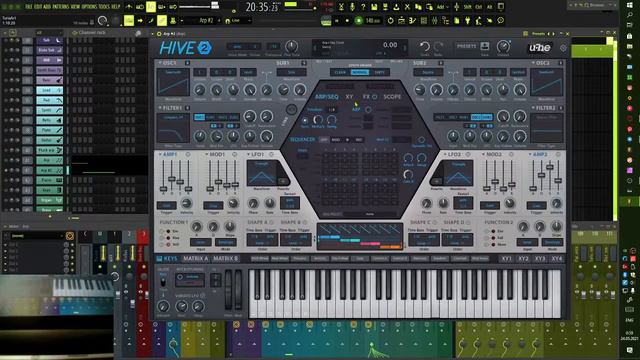The height and width of the screenshot is (360, 640).
Task: Click the Alt modifier button
Action: [489, 7]
